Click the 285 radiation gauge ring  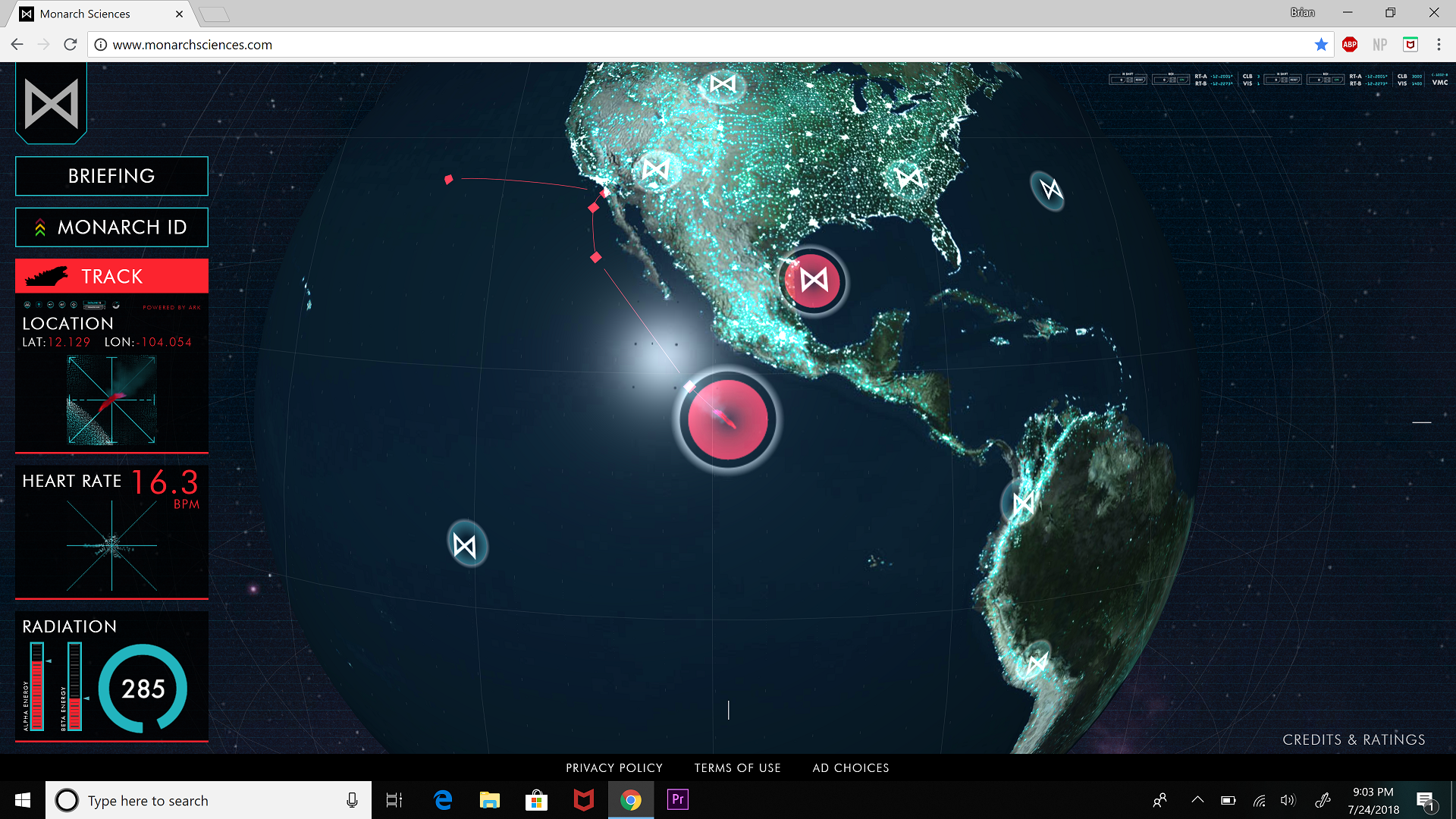point(143,689)
